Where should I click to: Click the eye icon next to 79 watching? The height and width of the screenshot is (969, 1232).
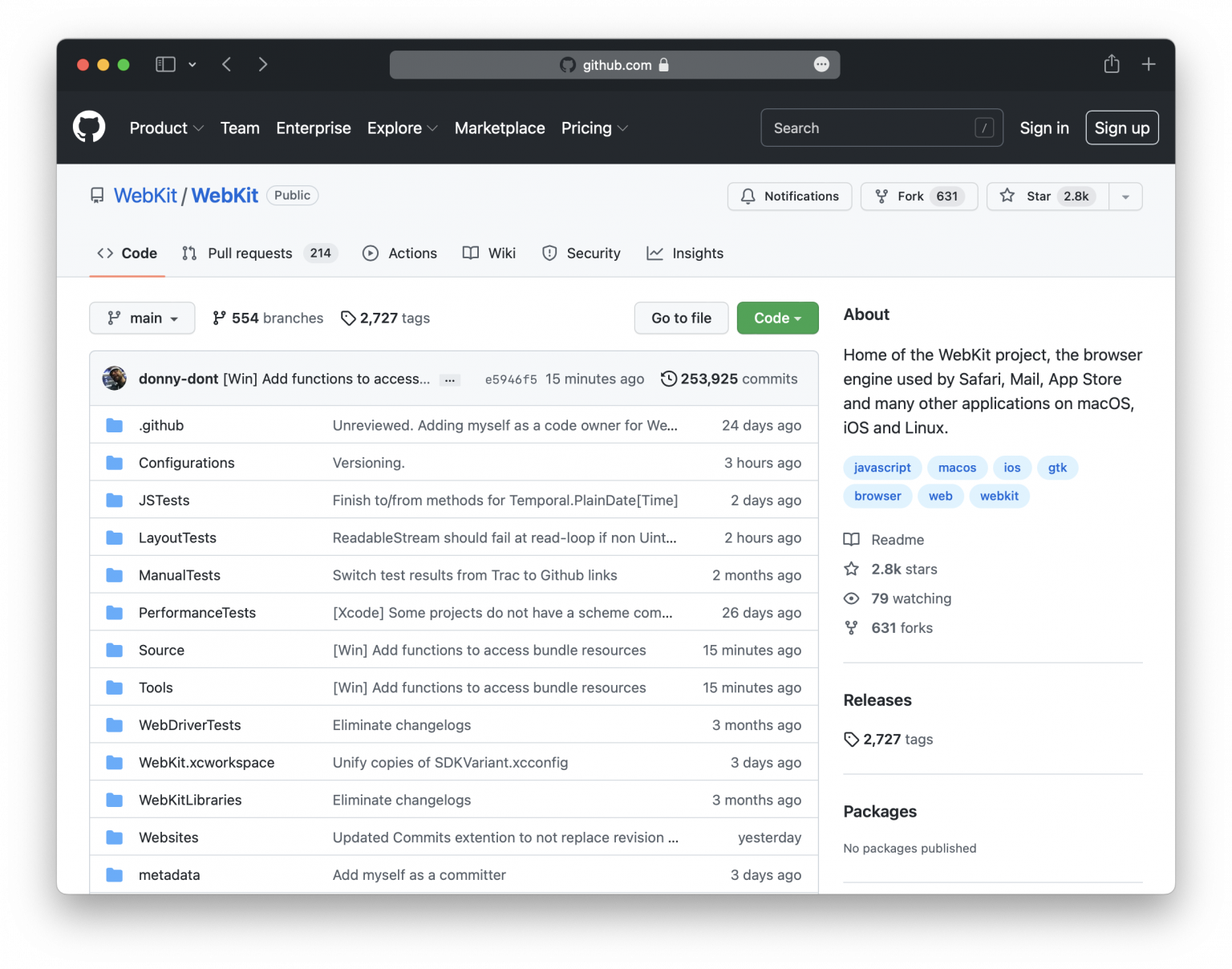(852, 598)
